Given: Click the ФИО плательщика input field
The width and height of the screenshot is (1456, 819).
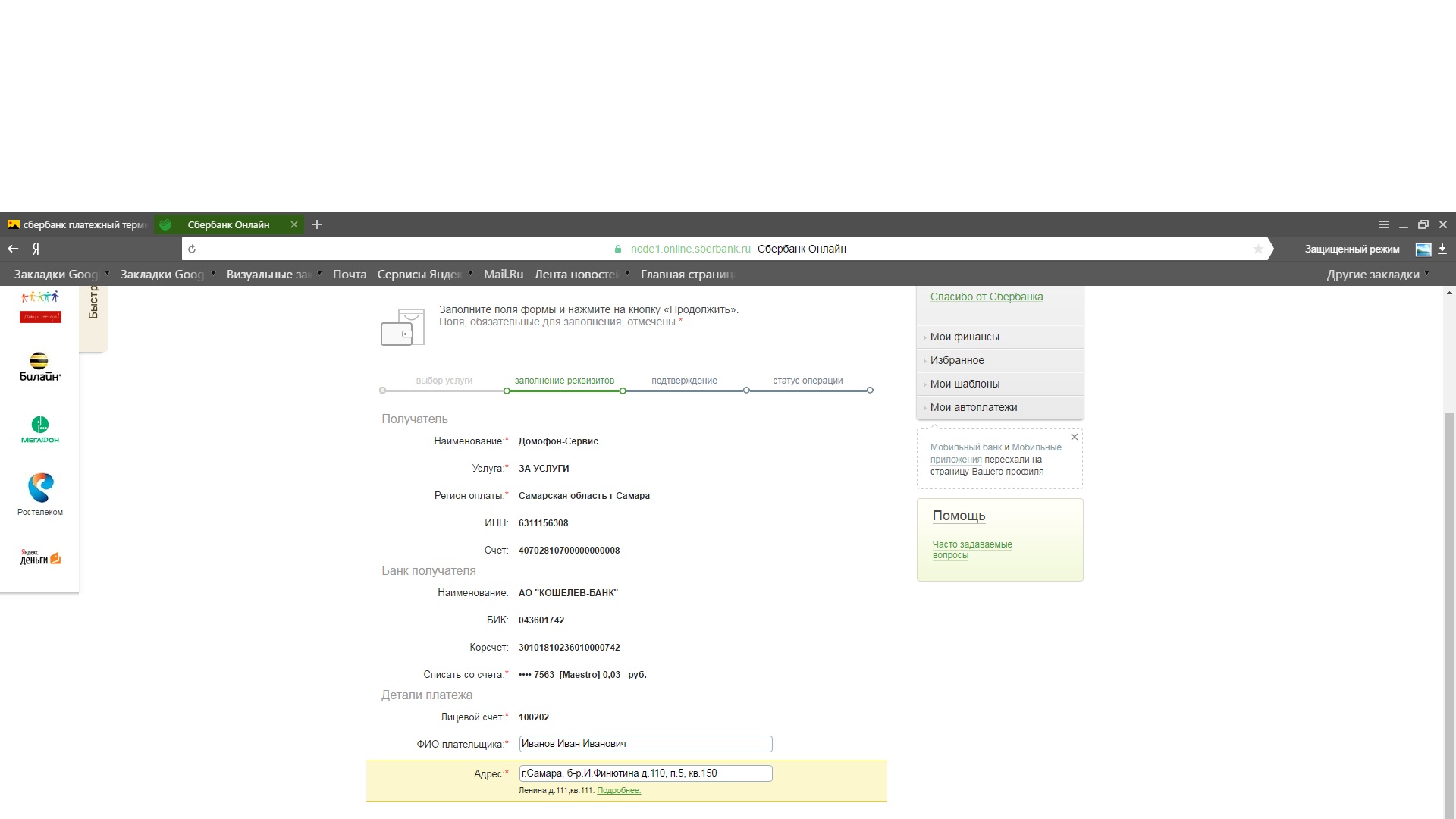Looking at the screenshot, I should [x=645, y=744].
